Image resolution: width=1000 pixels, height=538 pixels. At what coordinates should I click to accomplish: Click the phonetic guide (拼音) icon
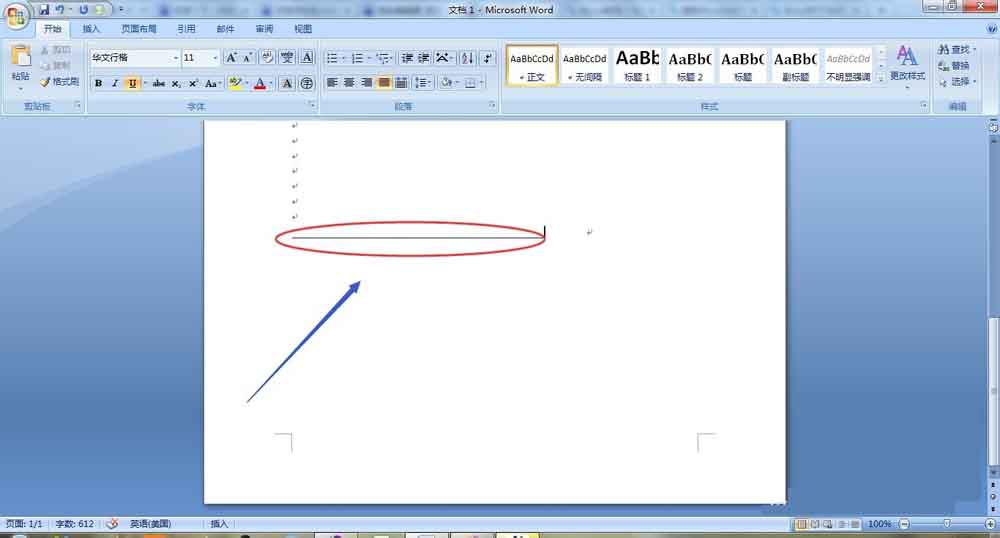287,58
